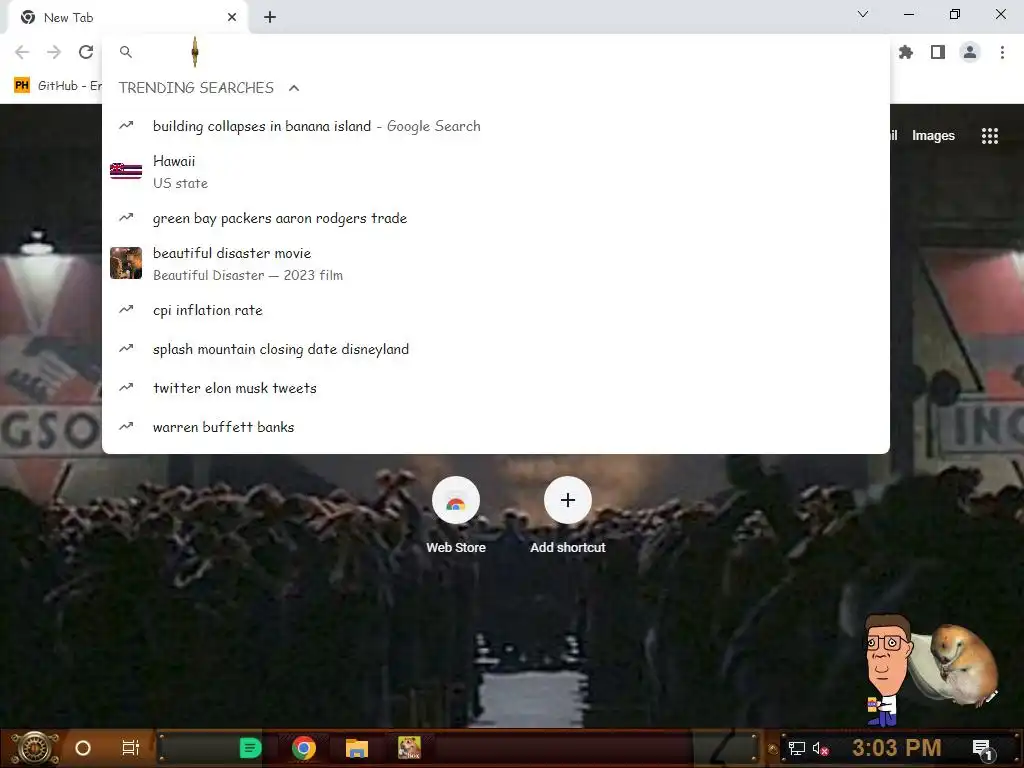Click the 3:03 PM clock

[x=897, y=748]
